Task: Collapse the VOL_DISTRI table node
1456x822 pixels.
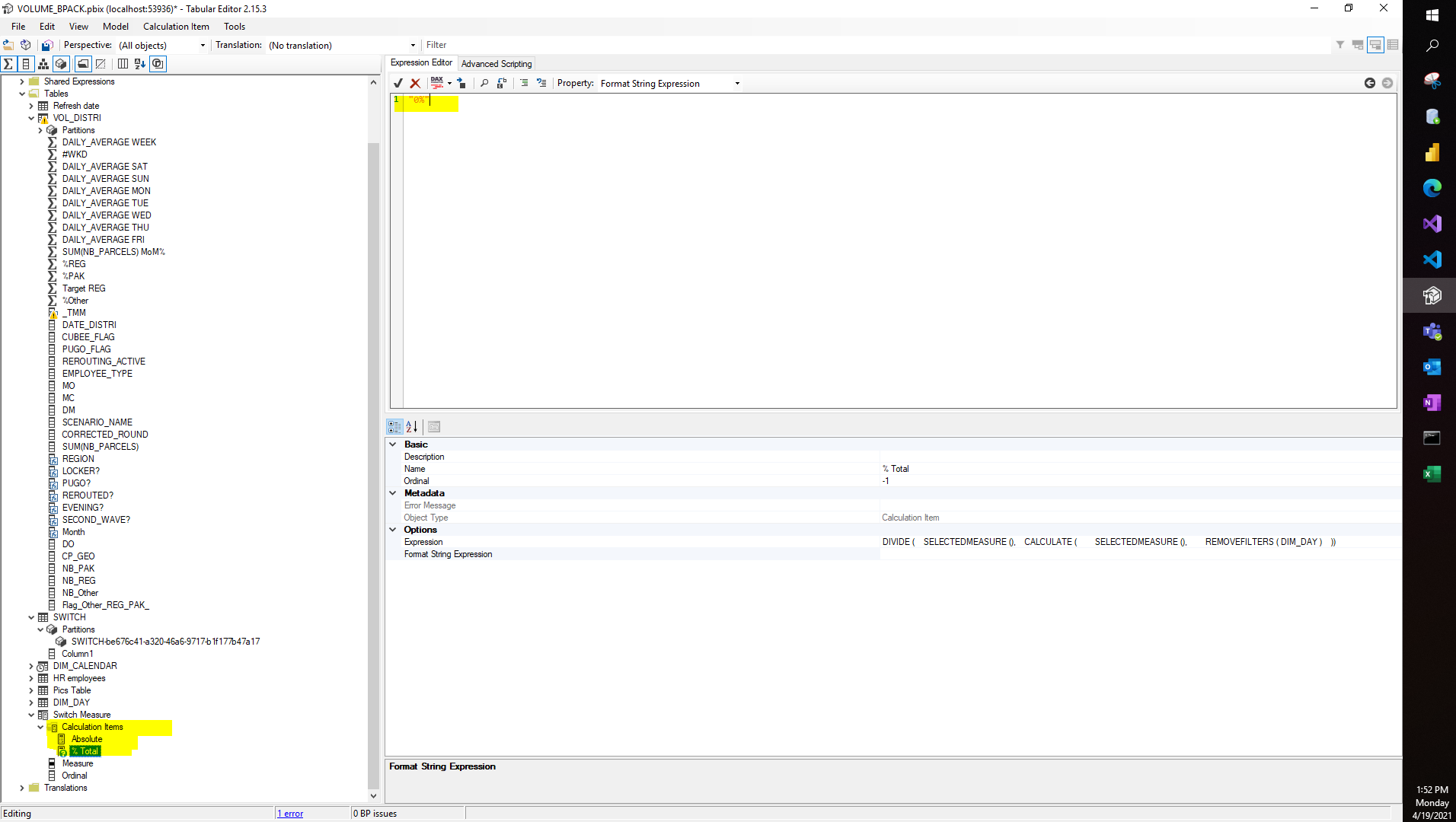Action: click(x=31, y=118)
